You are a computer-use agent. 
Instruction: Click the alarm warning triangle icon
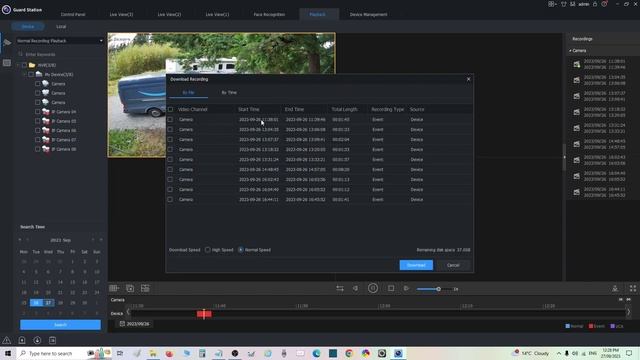click(x=7, y=340)
